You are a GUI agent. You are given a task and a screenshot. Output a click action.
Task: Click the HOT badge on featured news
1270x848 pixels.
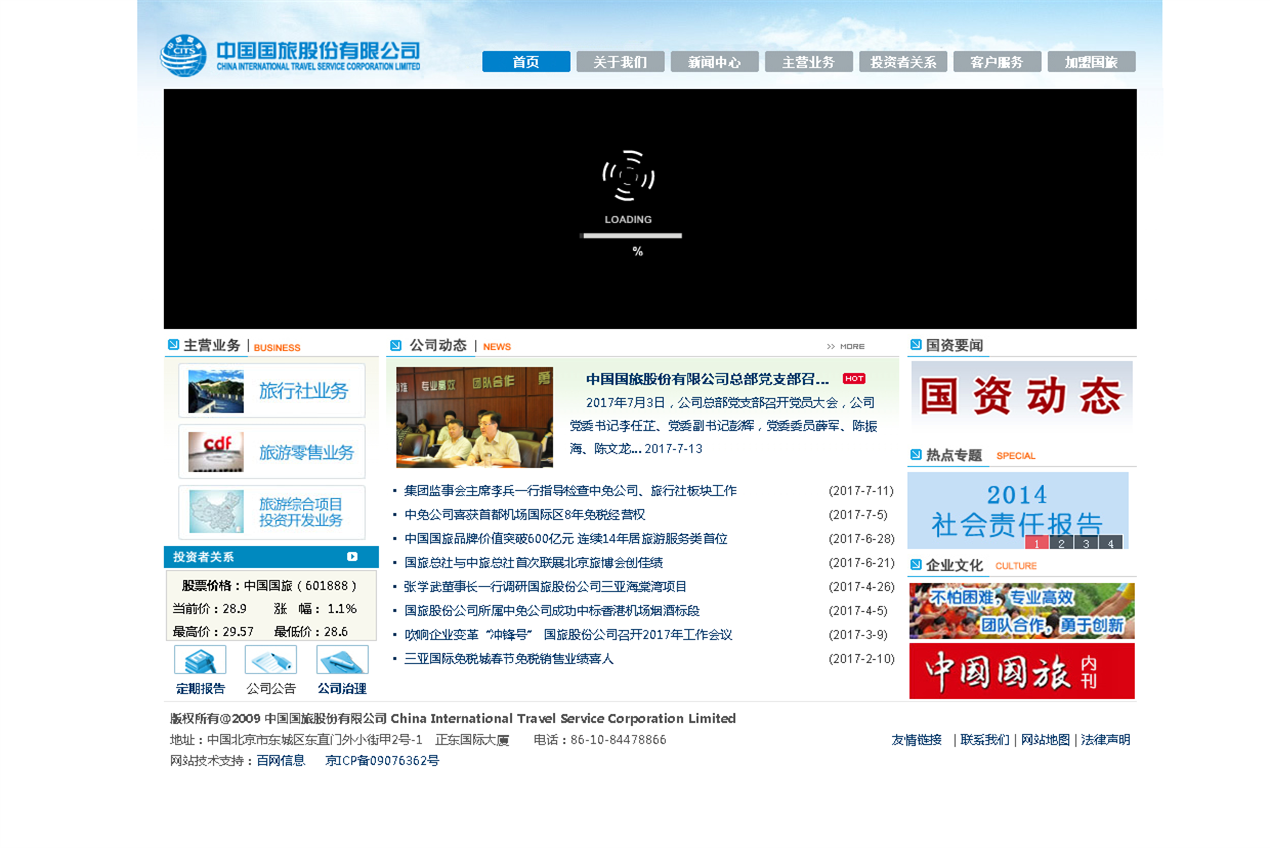(x=854, y=379)
